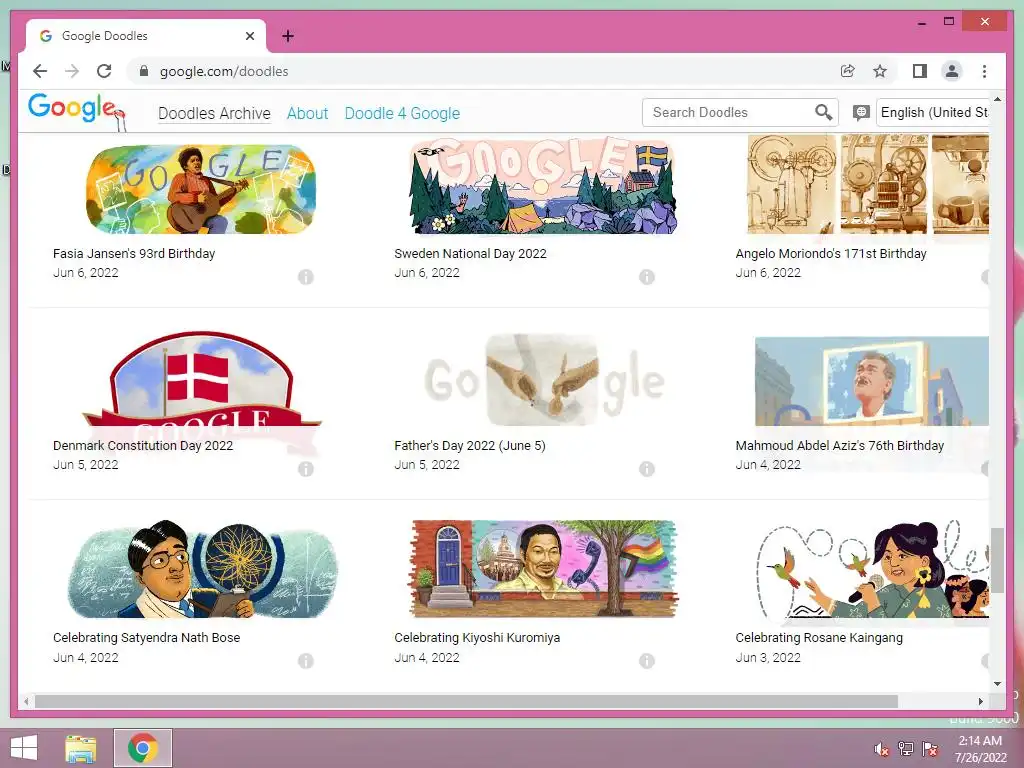Share this page using the share icon

click(x=848, y=71)
